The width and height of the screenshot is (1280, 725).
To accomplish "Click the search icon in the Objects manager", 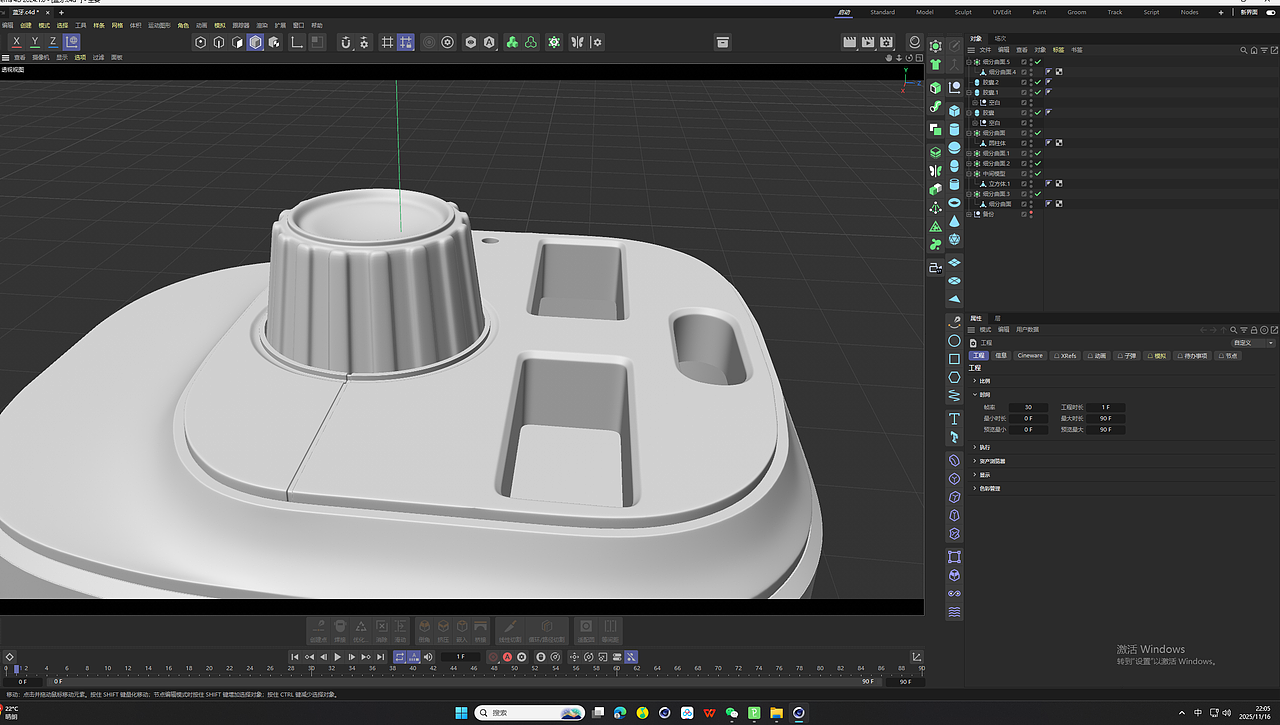I will pyautogui.click(x=1244, y=50).
